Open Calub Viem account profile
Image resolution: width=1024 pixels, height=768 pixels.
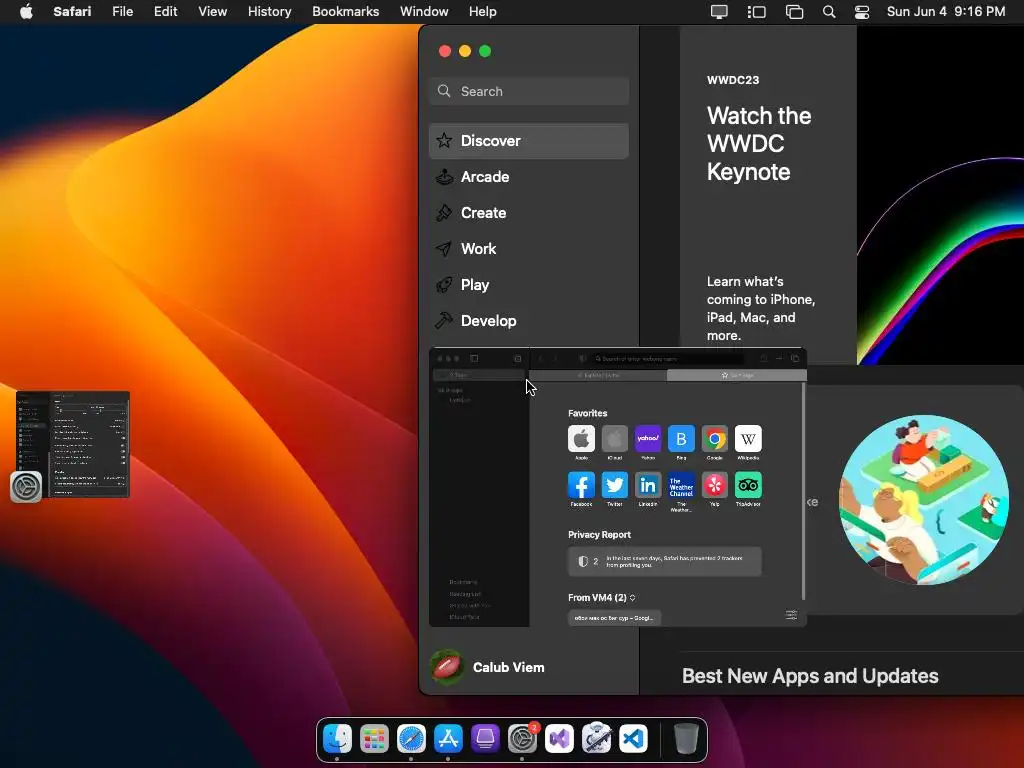tap(488, 667)
